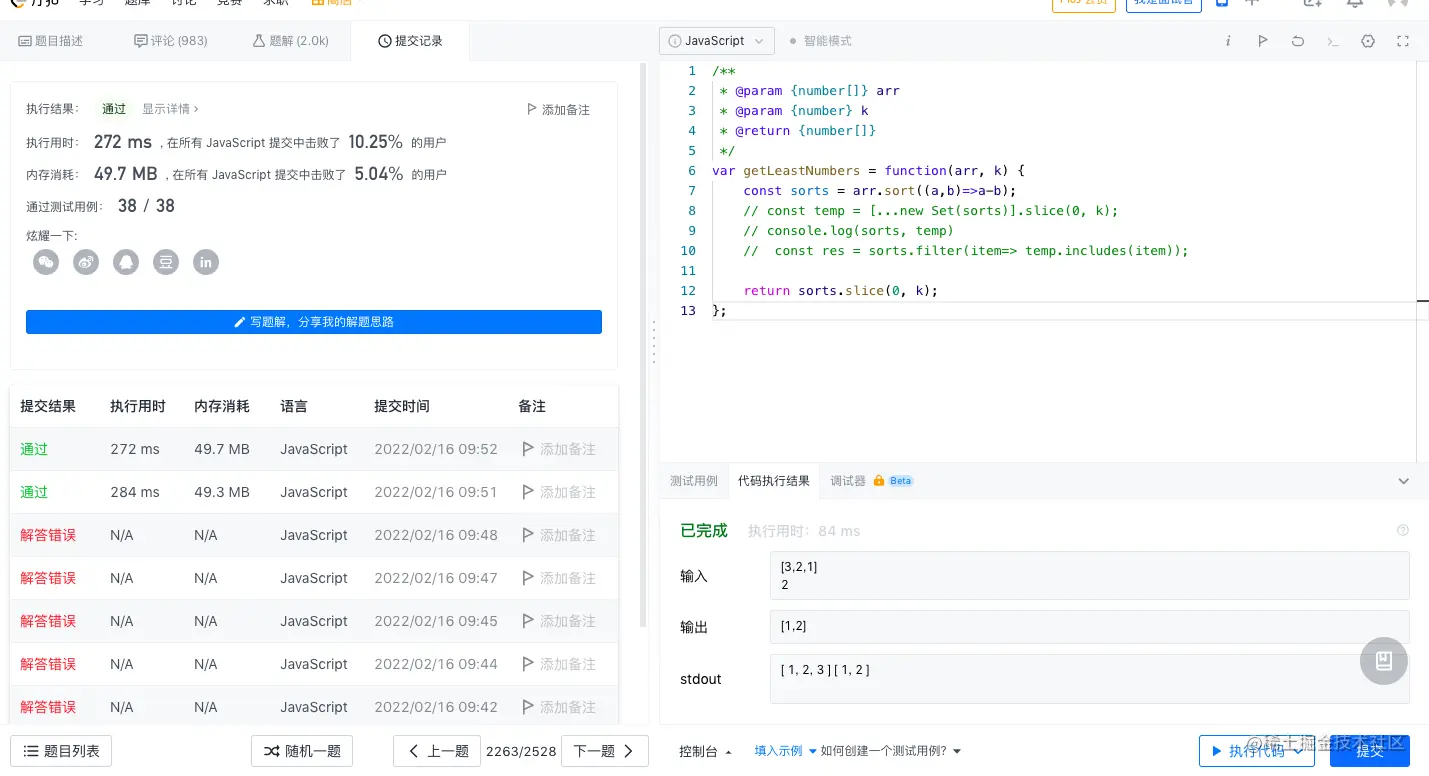1429x776 pixels.
Task: Open the 填入示例 dropdown
Action: point(785,751)
